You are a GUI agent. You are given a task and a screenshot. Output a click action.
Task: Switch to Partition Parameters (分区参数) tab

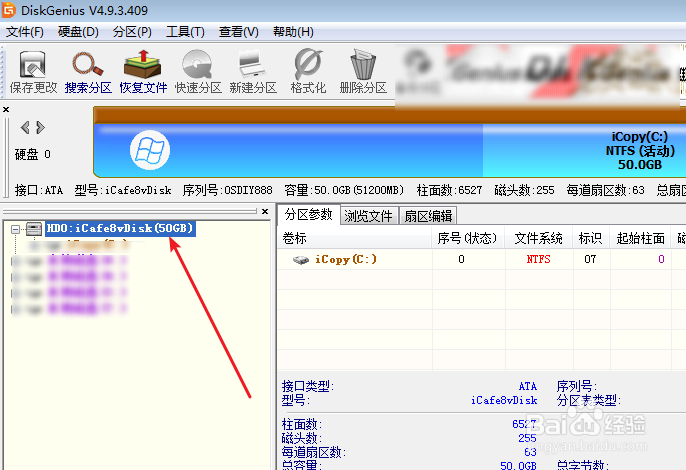click(x=309, y=214)
